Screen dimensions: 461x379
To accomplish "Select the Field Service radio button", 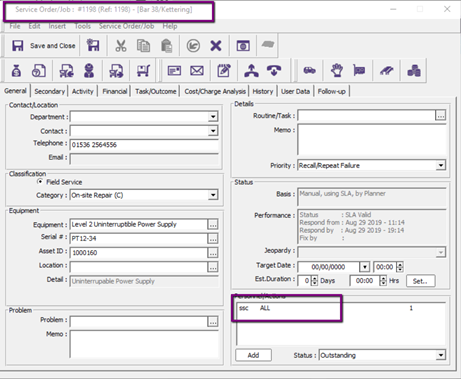I will click(40, 182).
